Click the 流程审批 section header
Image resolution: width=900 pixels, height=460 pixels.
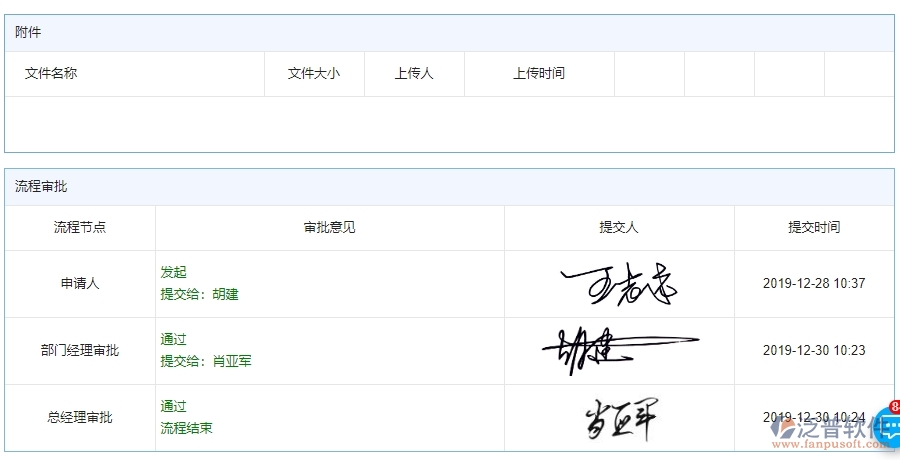click(449, 187)
